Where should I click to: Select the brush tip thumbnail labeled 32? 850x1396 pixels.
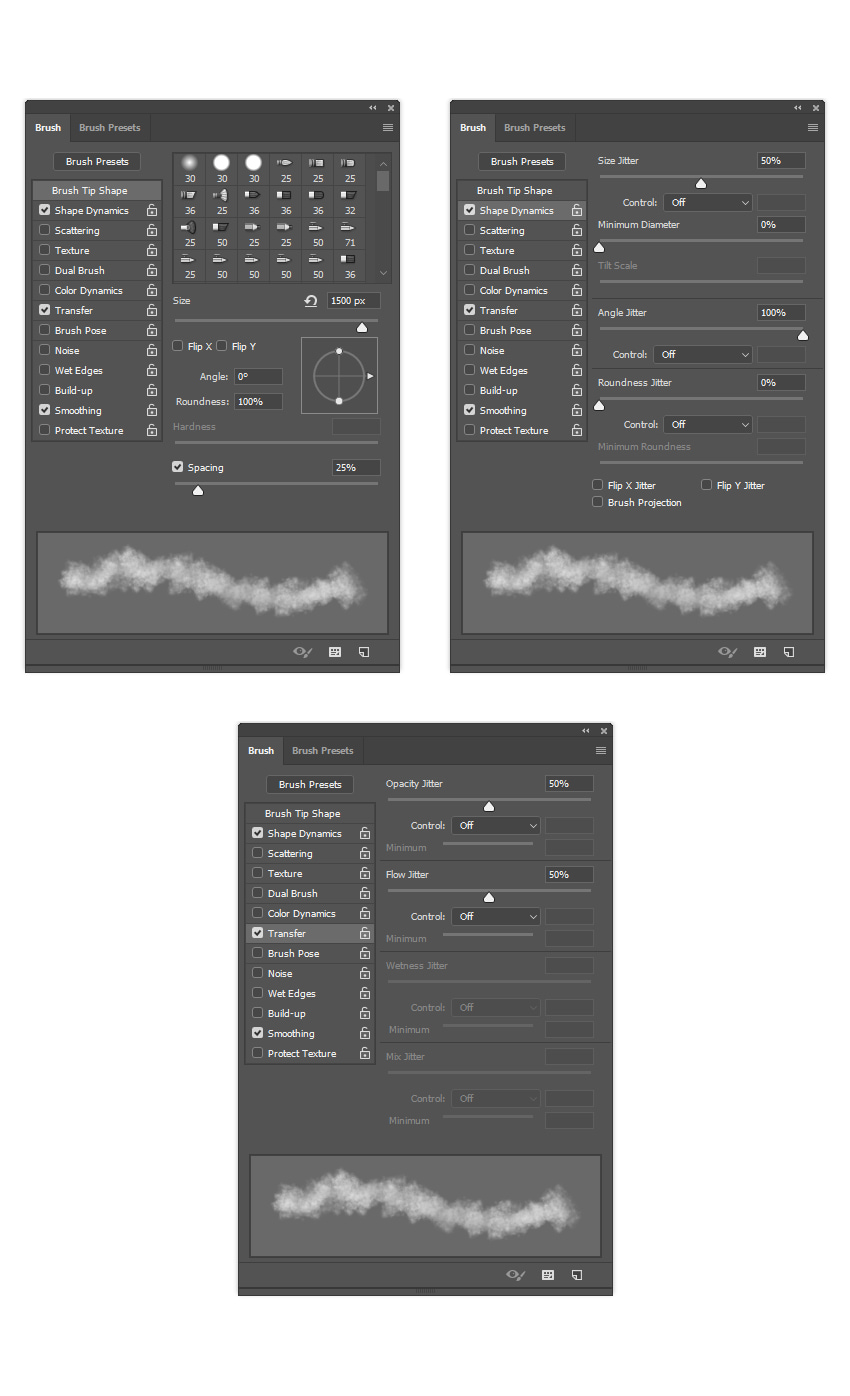(x=350, y=202)
